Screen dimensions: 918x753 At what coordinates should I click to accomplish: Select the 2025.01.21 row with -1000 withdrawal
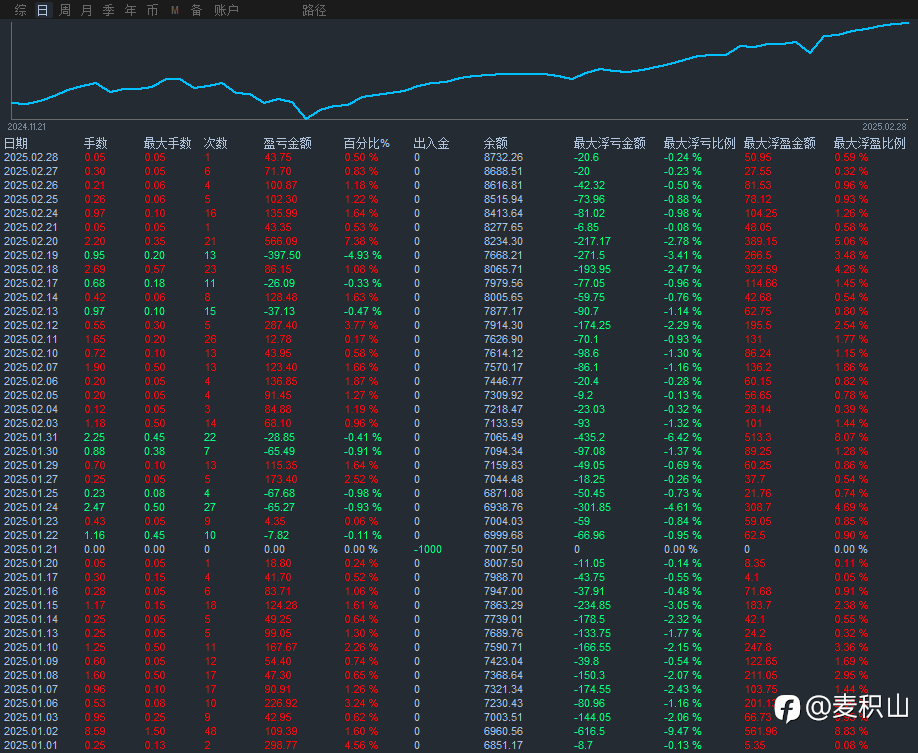pyautogui.click(x=31, y=549)
